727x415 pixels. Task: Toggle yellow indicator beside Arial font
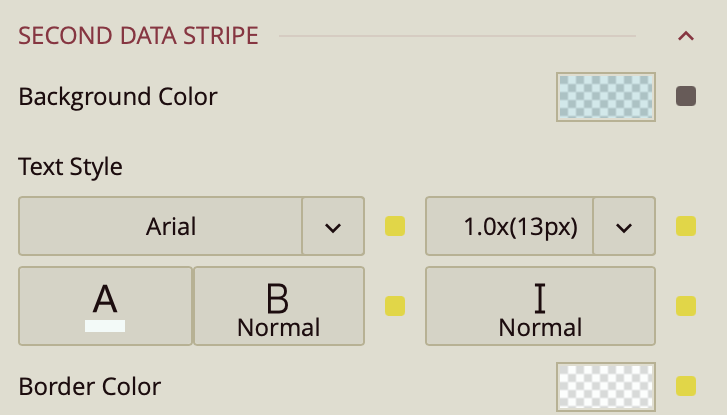click(395, 226)
